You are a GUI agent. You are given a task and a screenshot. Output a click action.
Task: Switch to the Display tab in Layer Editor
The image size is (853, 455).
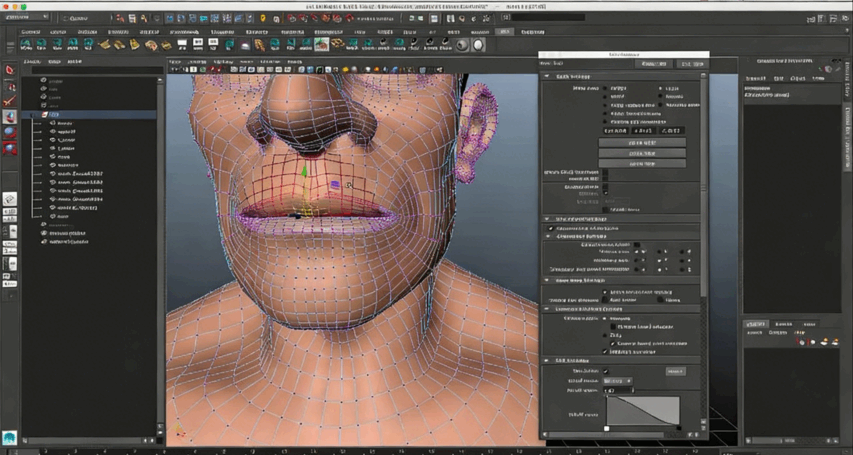pyautogui.click(x=755, y=324)
